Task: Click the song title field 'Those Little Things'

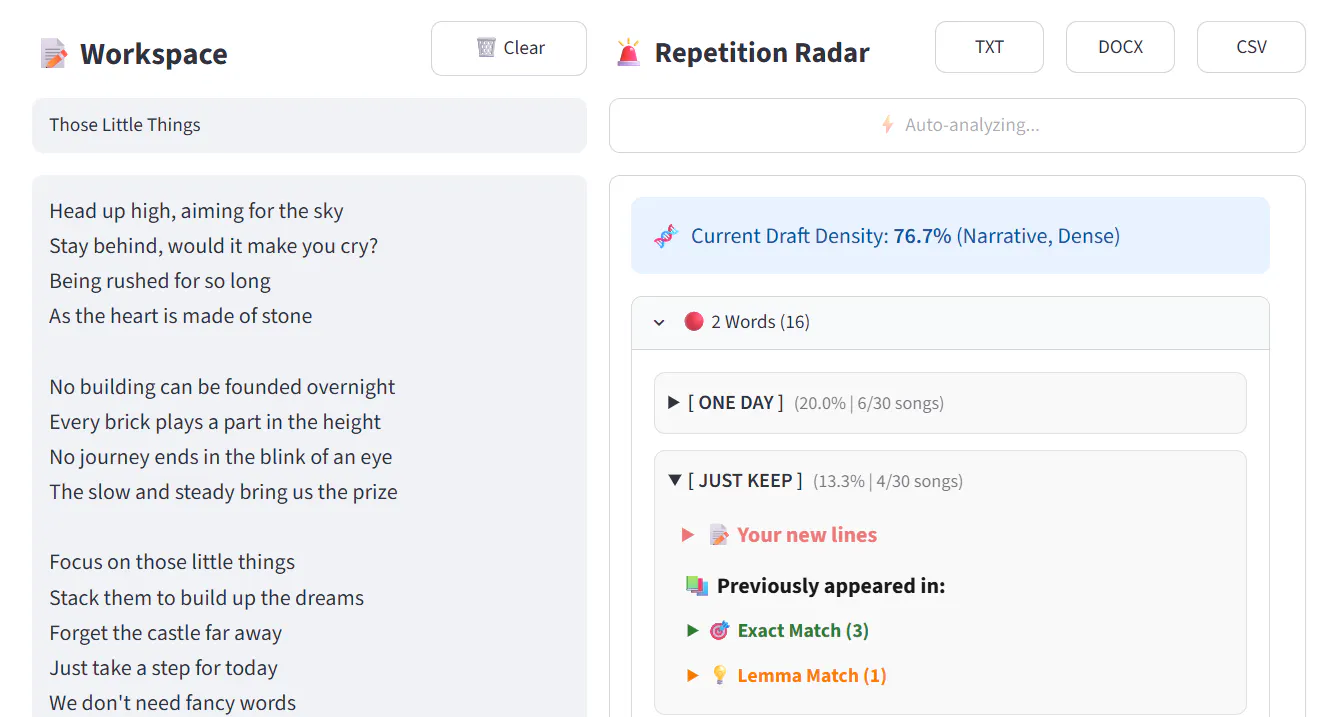Action: 309,125
